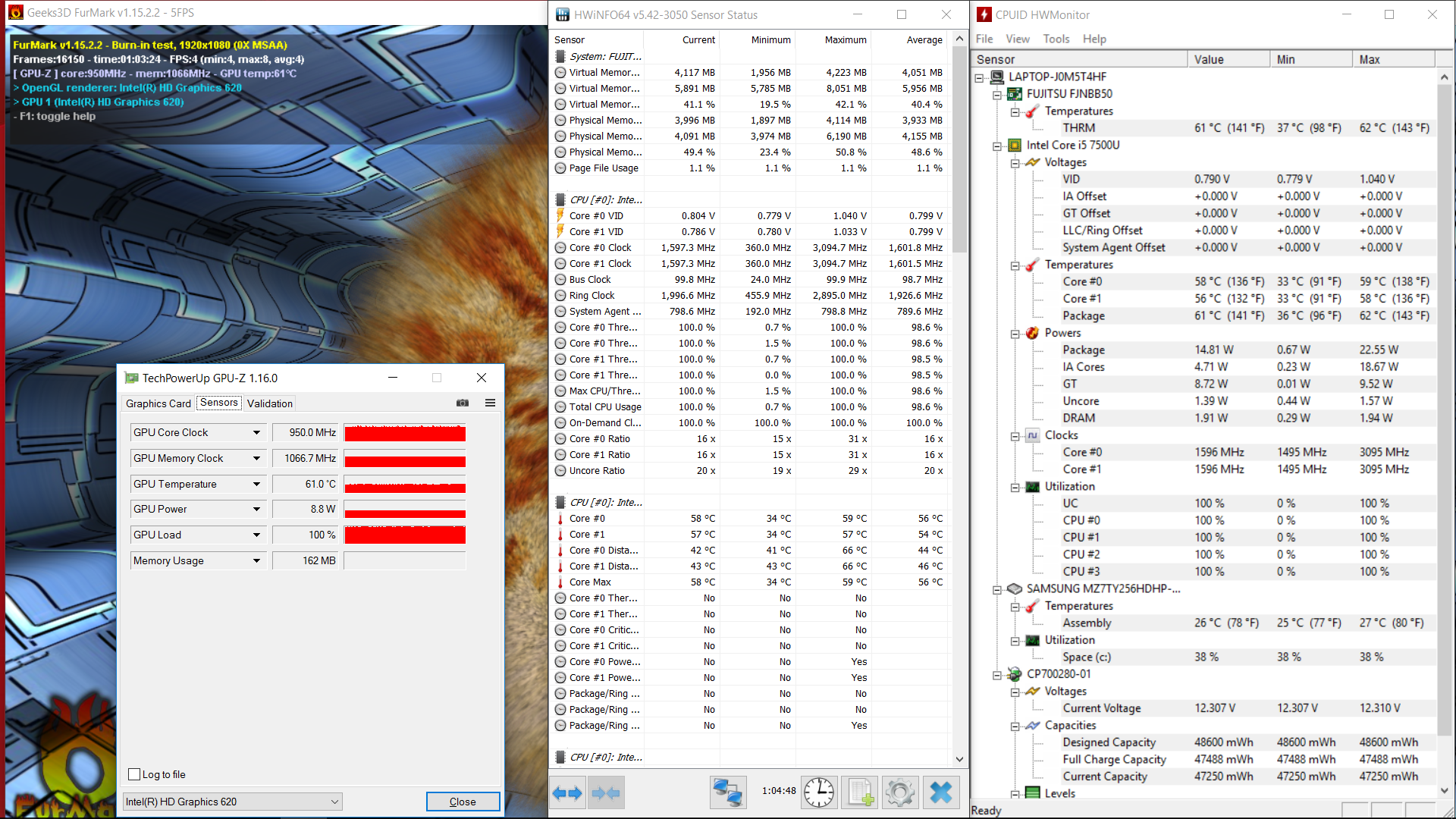Click GPU Core Clock red graph bar
The image size is (1456, 819).
click(x=405, y=433)
